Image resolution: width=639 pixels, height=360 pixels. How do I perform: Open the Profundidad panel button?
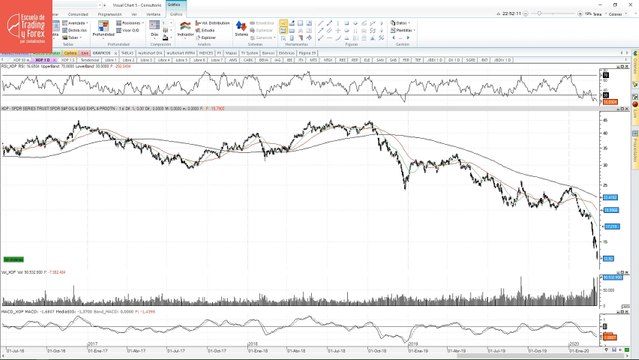(x=103, y=29)
